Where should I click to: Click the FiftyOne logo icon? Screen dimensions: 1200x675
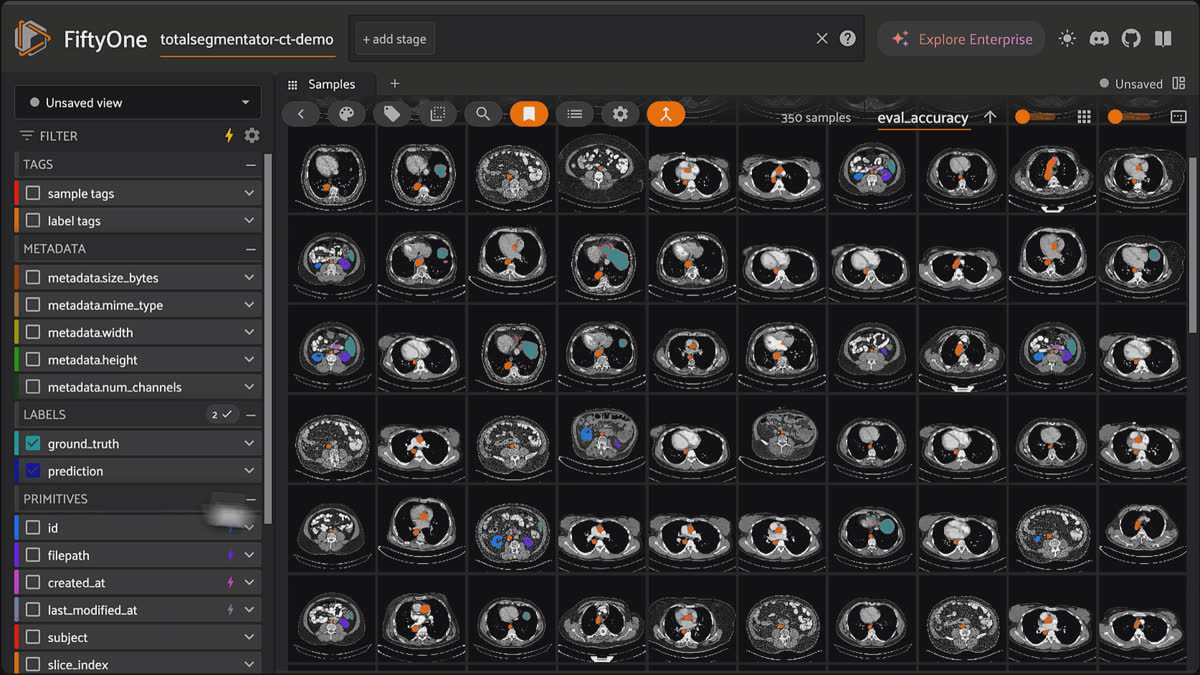pos(32,39)
